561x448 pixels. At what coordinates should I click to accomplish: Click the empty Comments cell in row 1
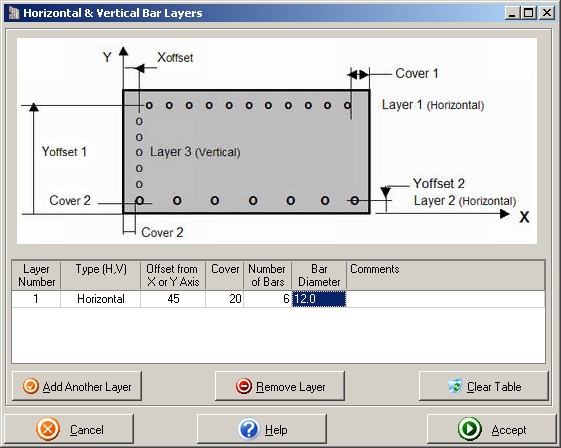coord(446,299)
